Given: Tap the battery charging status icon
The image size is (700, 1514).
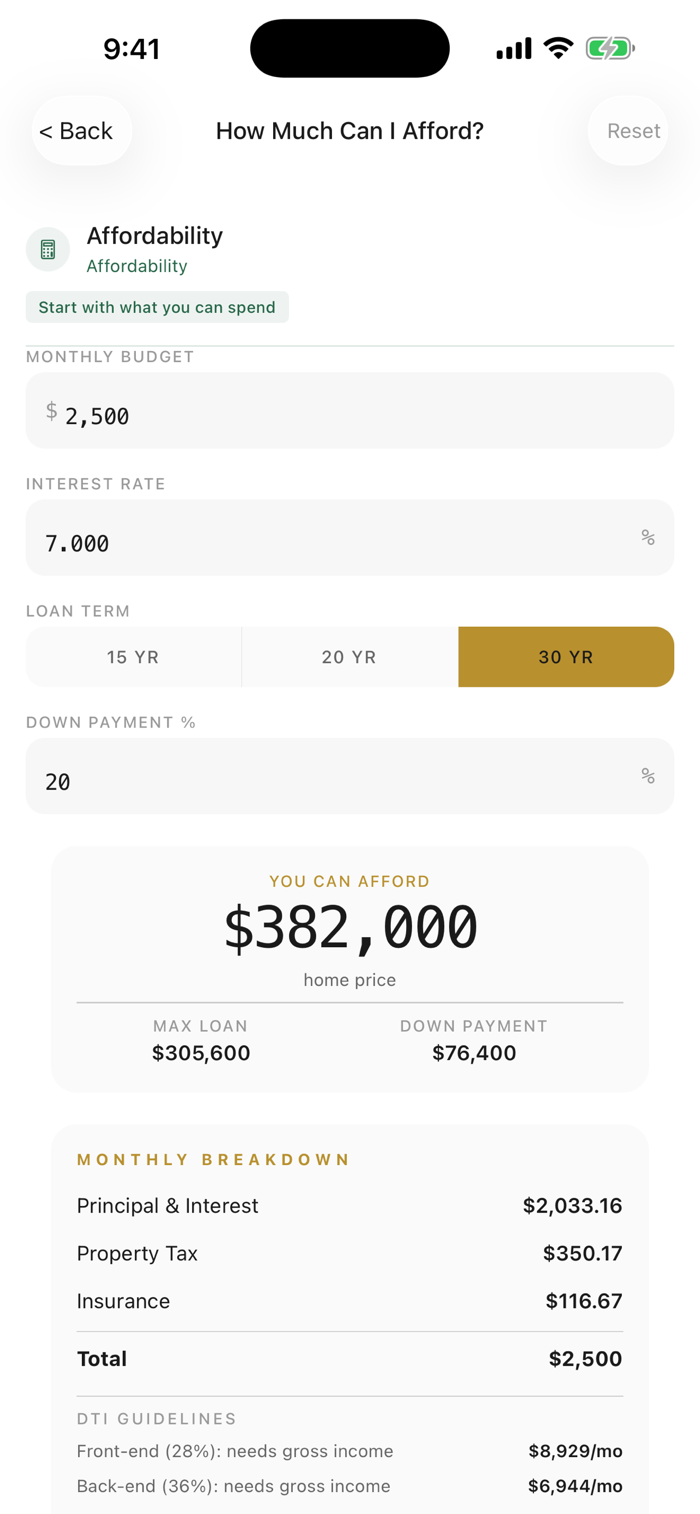Looking at the screenshot, I should coord(610,48).
